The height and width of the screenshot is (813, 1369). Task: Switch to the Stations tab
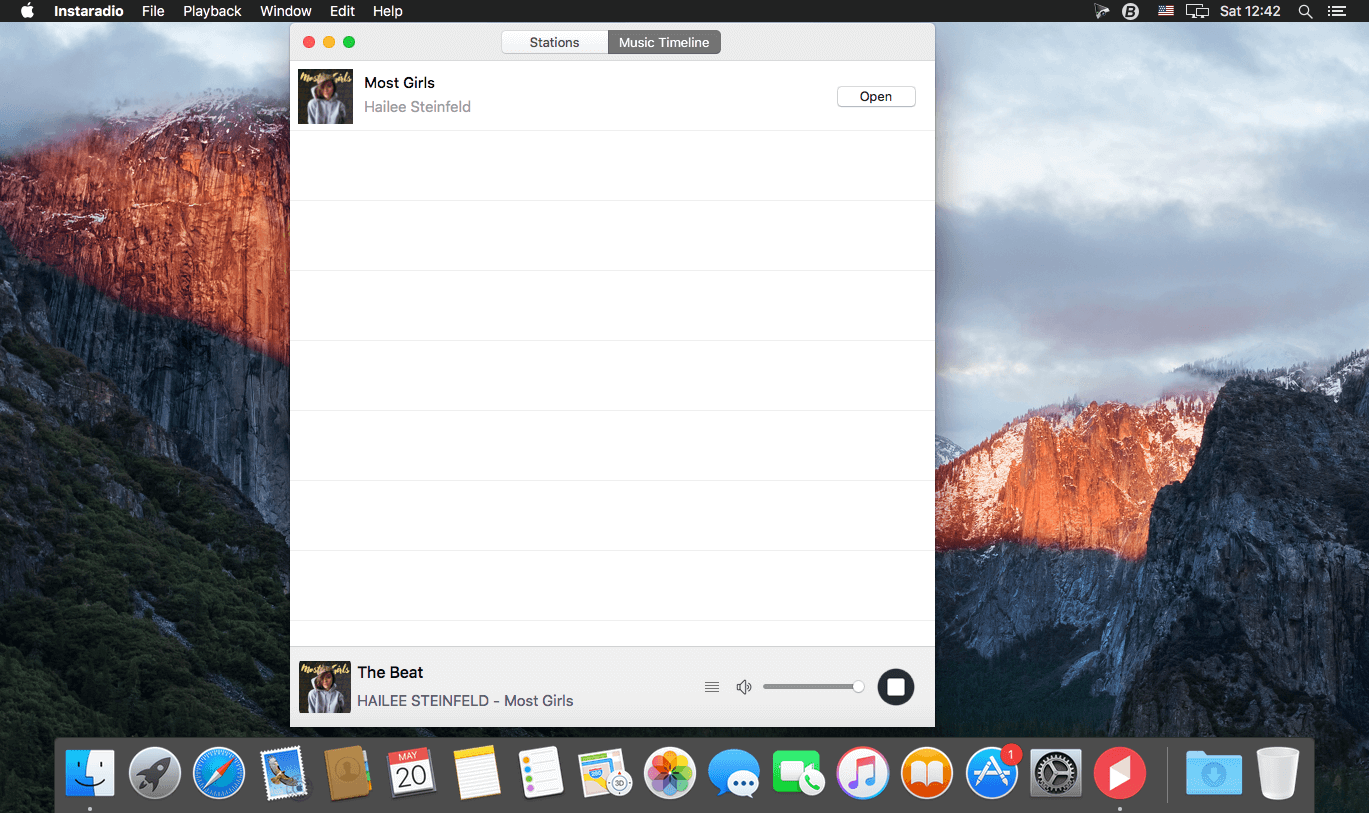point(554,42)
